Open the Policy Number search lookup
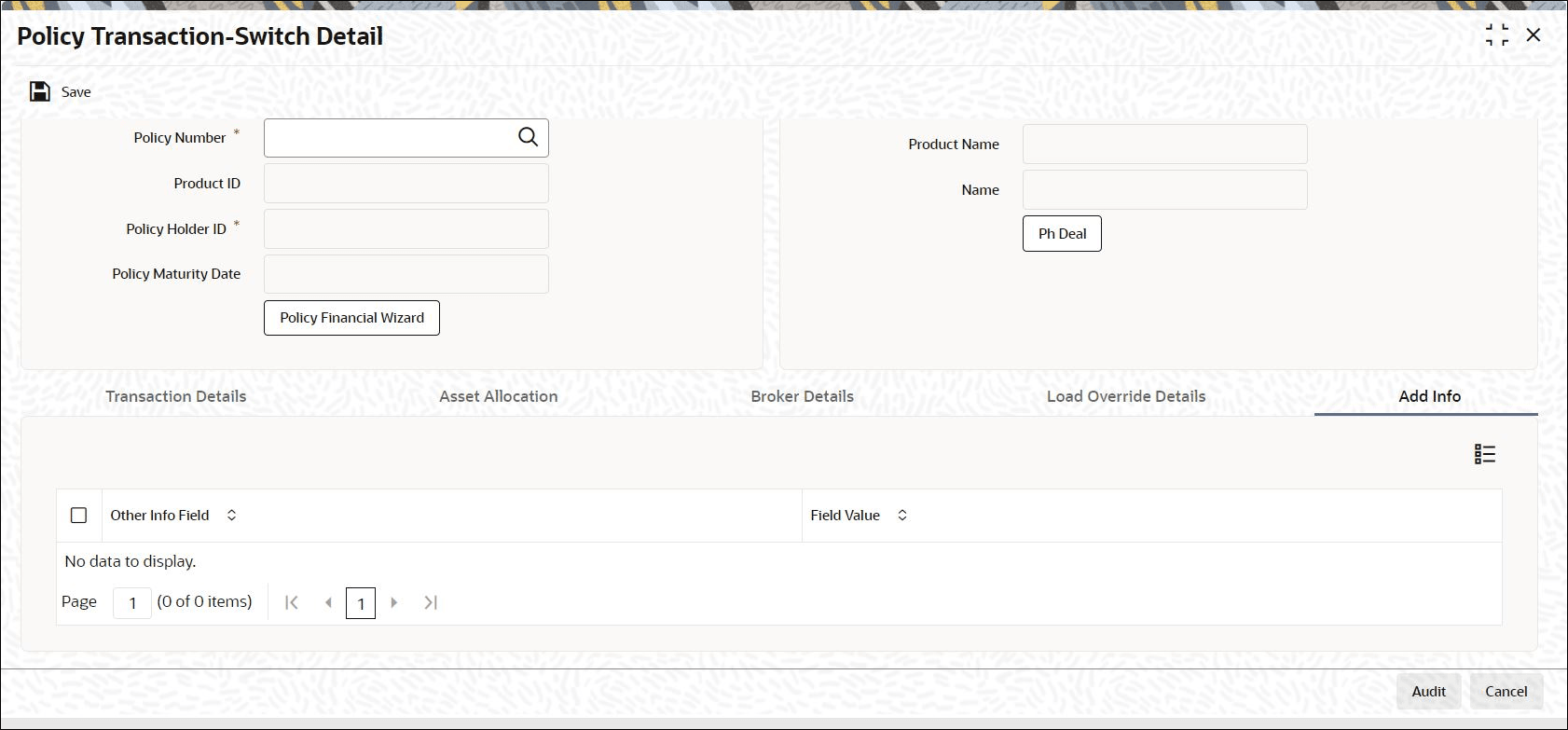1568x730 pixels. (528, 137)
